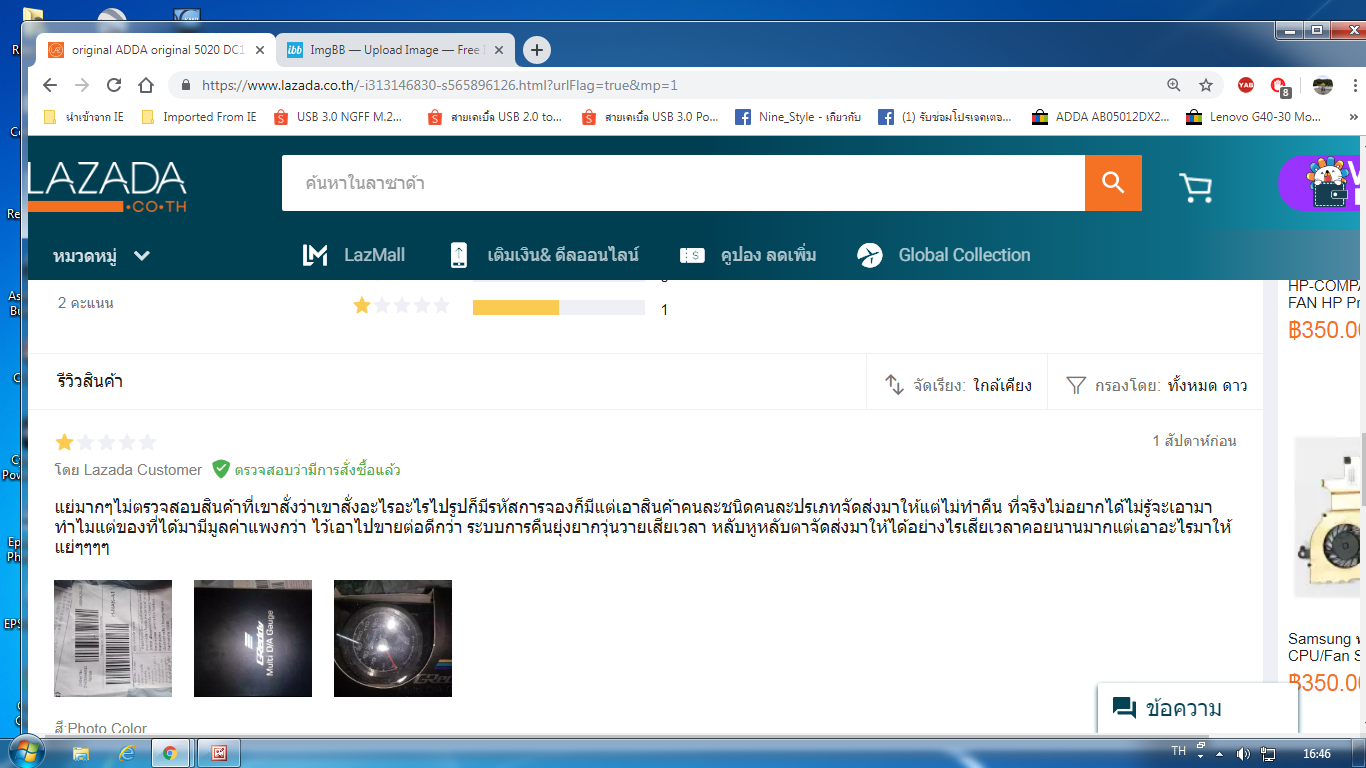Close the original ADDA 5020 tab

(x=260, y=50)
